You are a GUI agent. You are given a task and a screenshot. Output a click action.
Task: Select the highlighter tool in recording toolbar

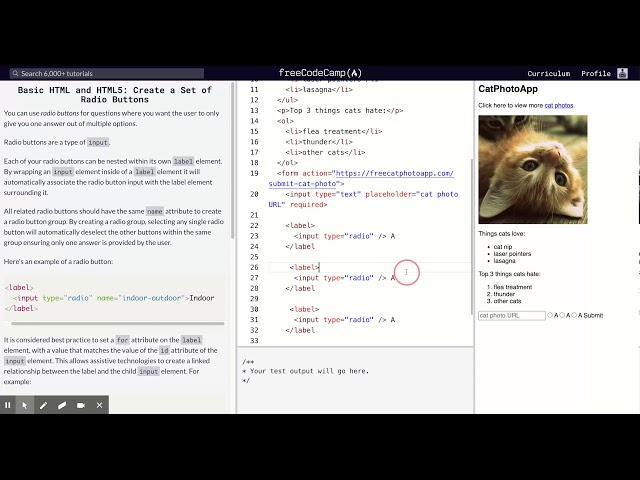pyautogui.click(x=62, y=405)
